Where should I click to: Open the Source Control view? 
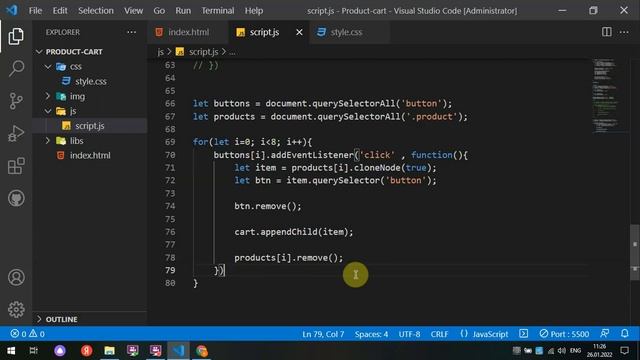[16, 101]
